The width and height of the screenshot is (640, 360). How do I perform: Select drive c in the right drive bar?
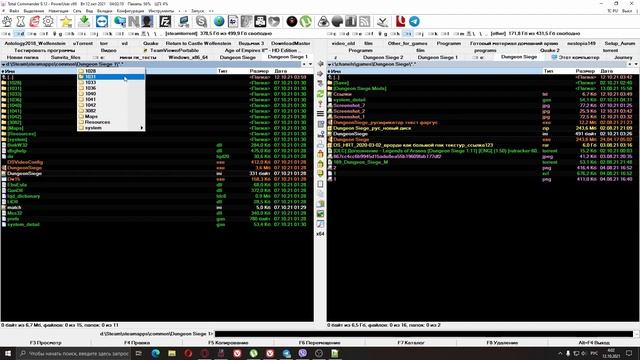332,33
